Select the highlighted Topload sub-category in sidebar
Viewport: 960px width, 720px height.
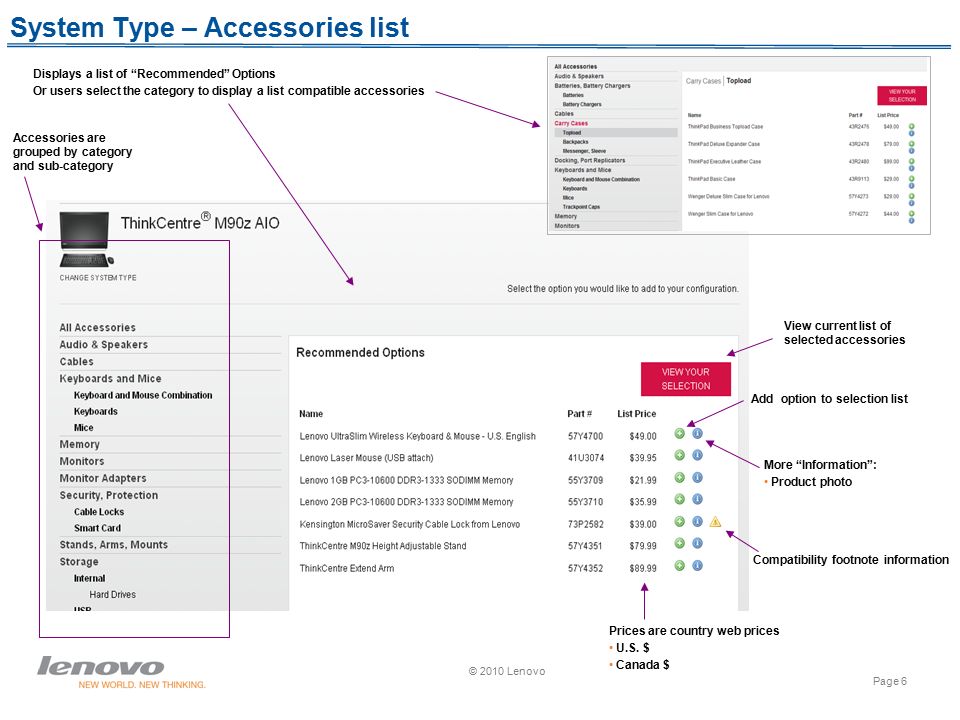point(615,132)
